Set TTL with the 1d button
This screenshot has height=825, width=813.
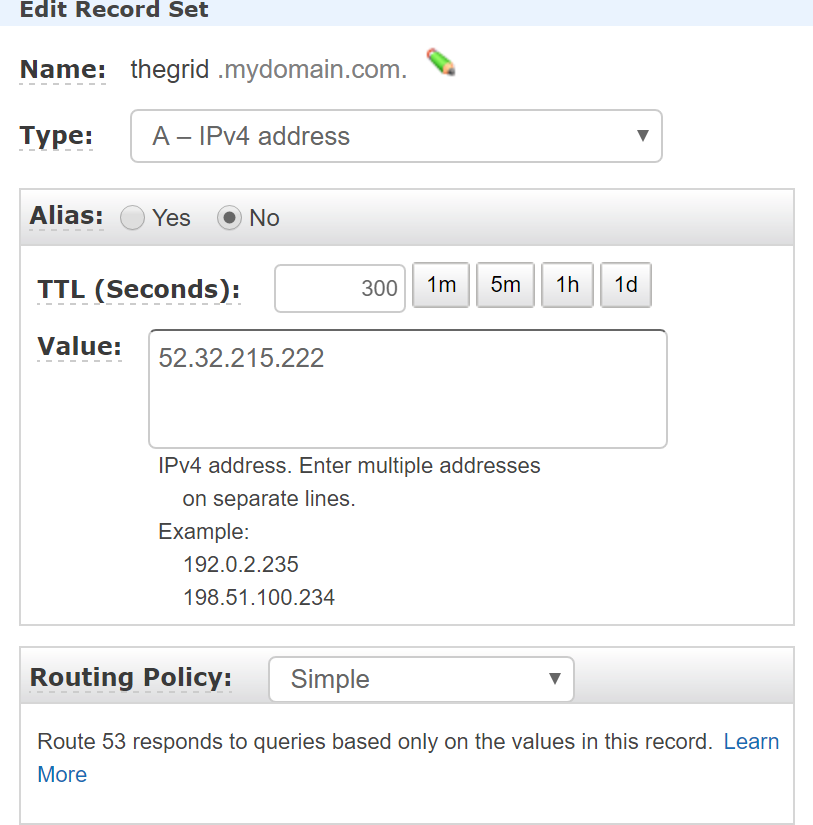click(x=626, y=285)
